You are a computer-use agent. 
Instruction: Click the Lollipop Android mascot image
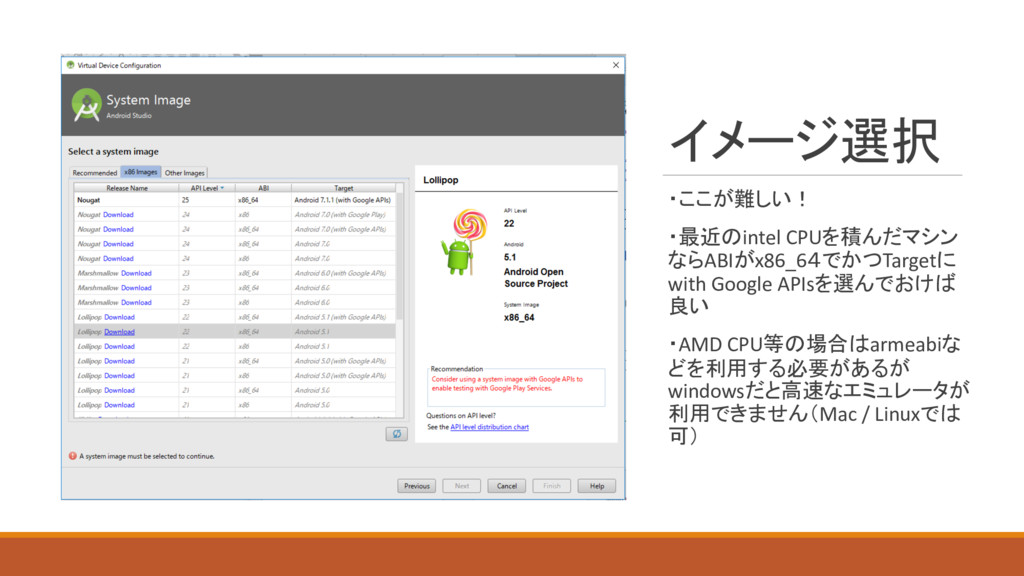click(x=464, y=242)
